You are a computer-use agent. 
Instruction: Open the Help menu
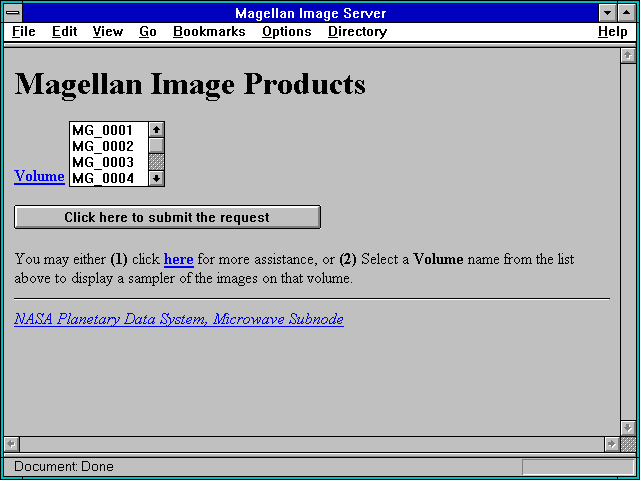(613, 32)
